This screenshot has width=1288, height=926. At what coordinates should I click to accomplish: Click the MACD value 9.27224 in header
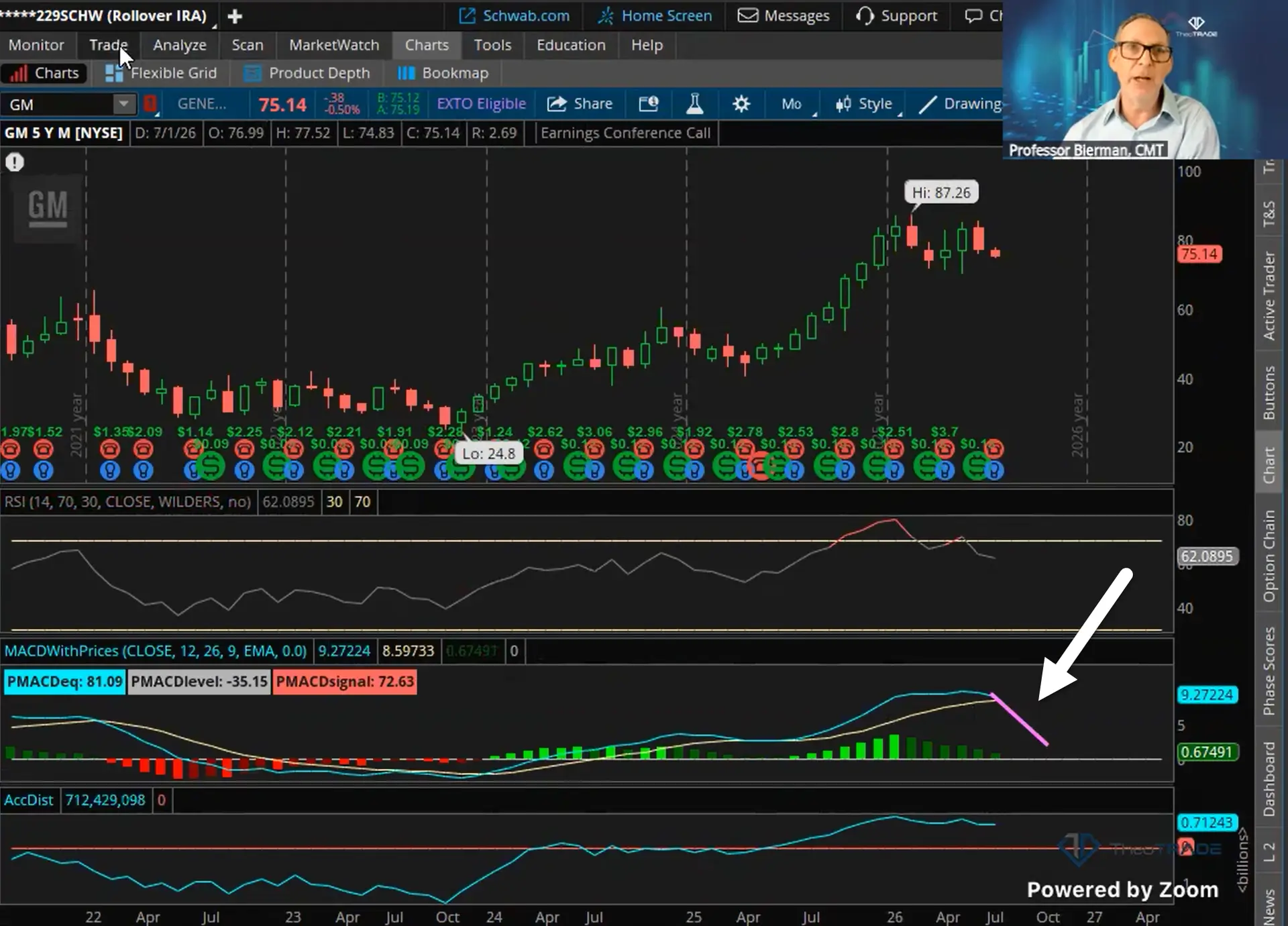pos(344,651)
